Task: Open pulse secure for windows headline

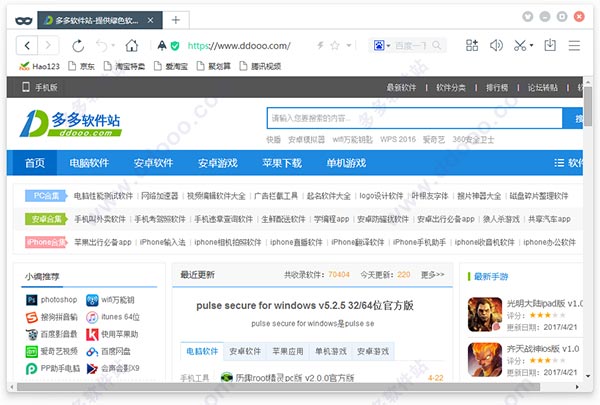Action: pos(305,305)
